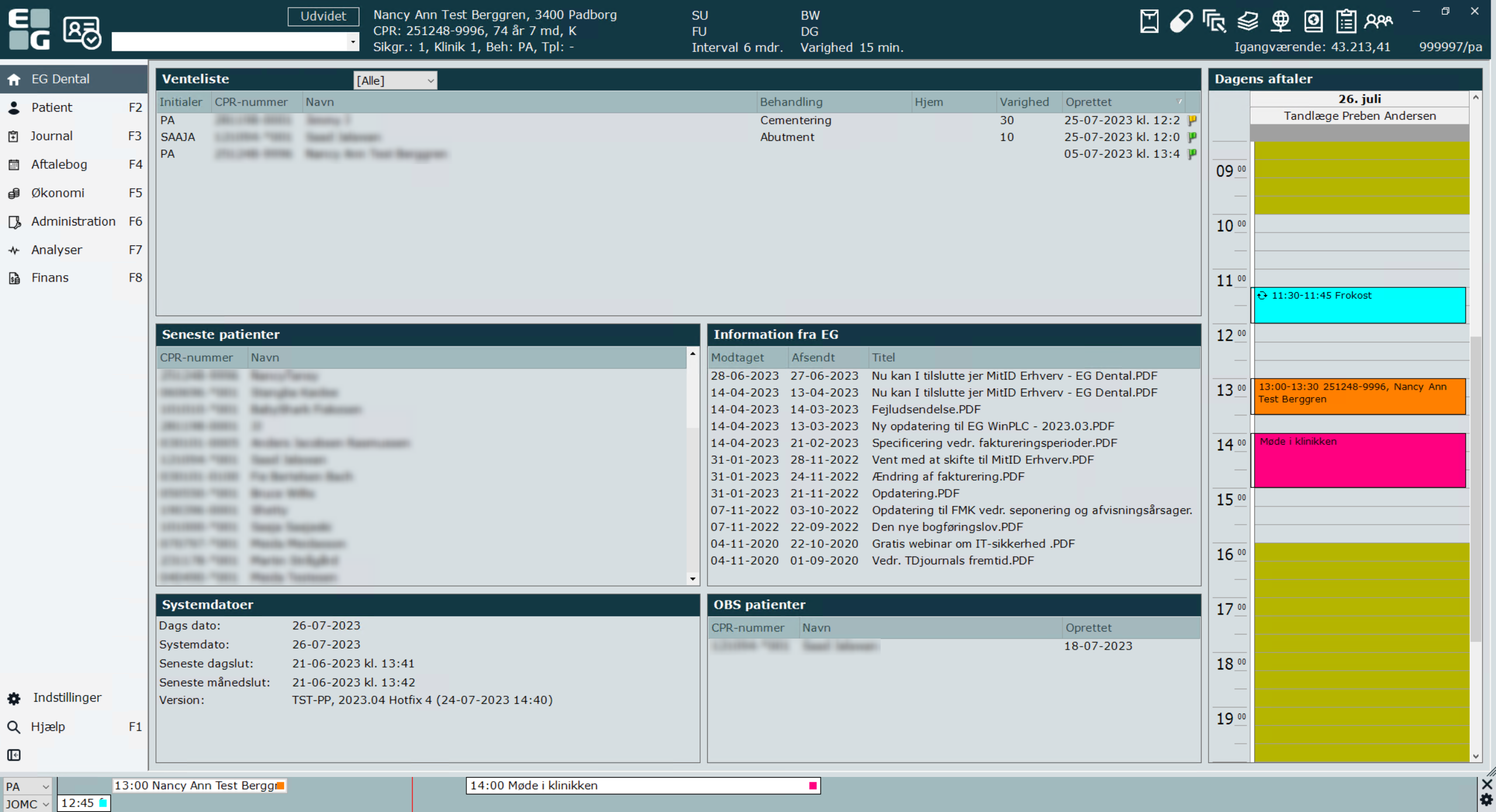Image resolution: width=1496 pixels, height=812 pixels.
Task: Click the Seneste patienter scroll down arrow
Action: click(693, 579)
